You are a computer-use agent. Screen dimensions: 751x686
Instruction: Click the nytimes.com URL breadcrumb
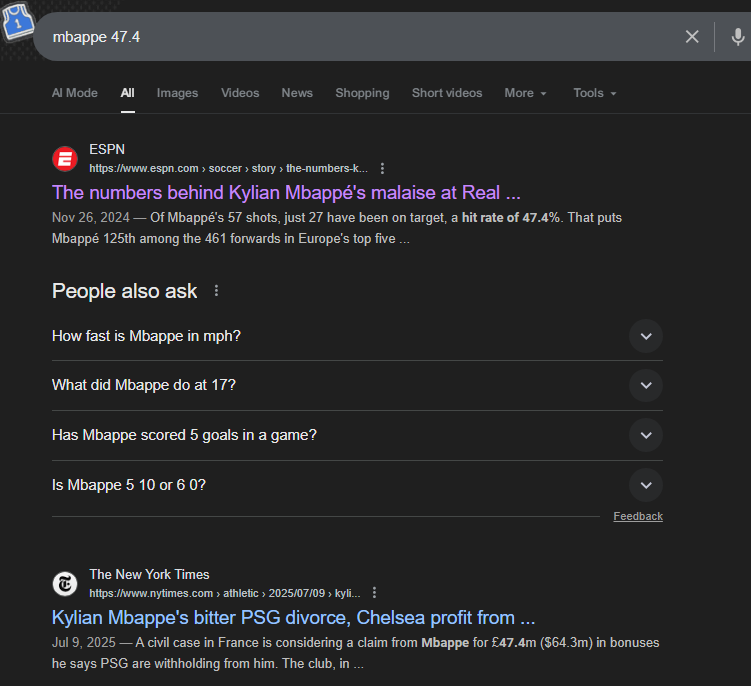[x=225, y=594]
